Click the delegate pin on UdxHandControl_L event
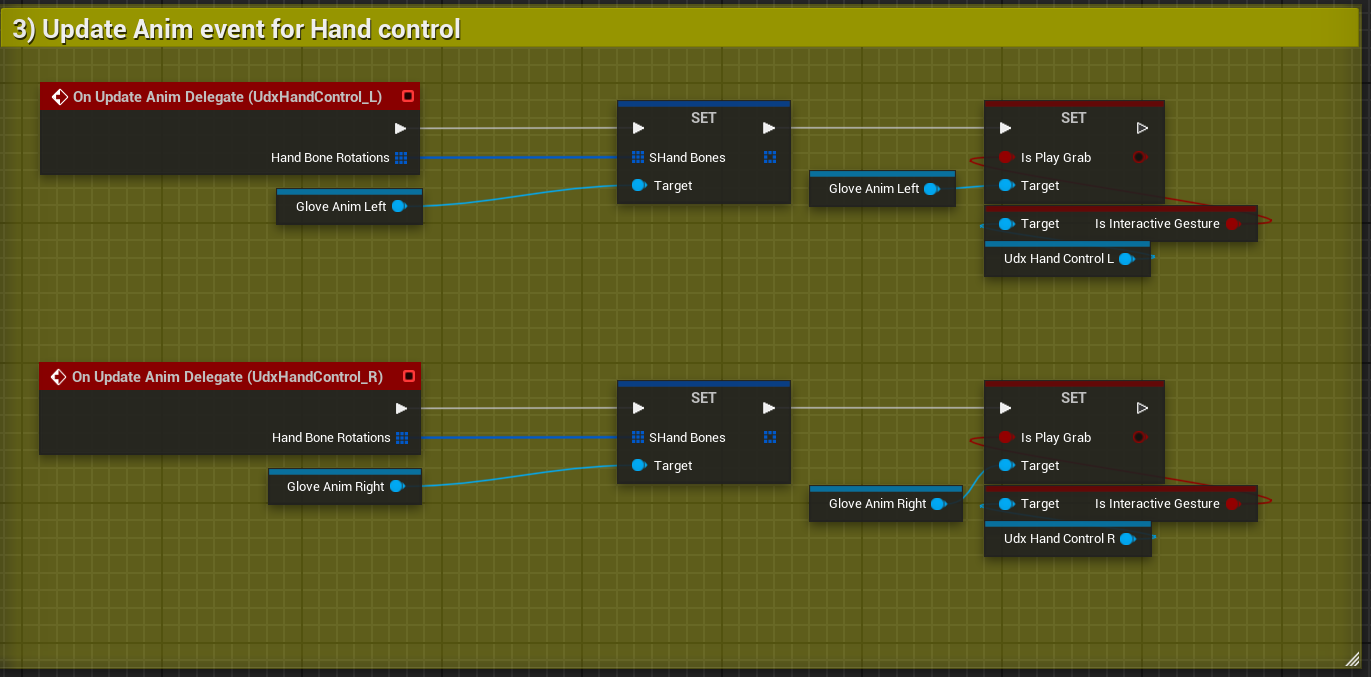1371x677 pixels. [407, 96]
